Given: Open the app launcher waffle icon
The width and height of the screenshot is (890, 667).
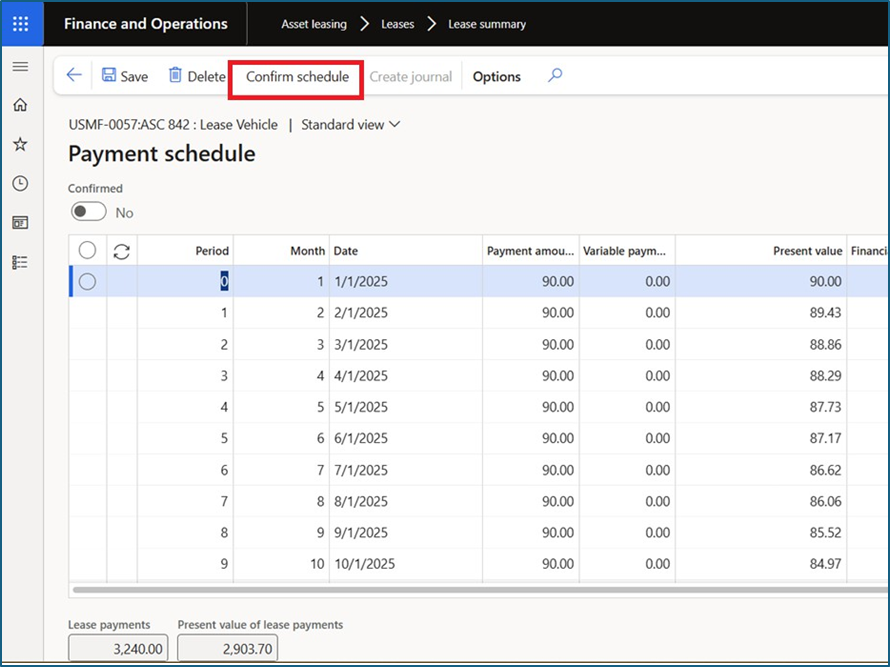Looking at the screenshot, I should pos(21,23).
